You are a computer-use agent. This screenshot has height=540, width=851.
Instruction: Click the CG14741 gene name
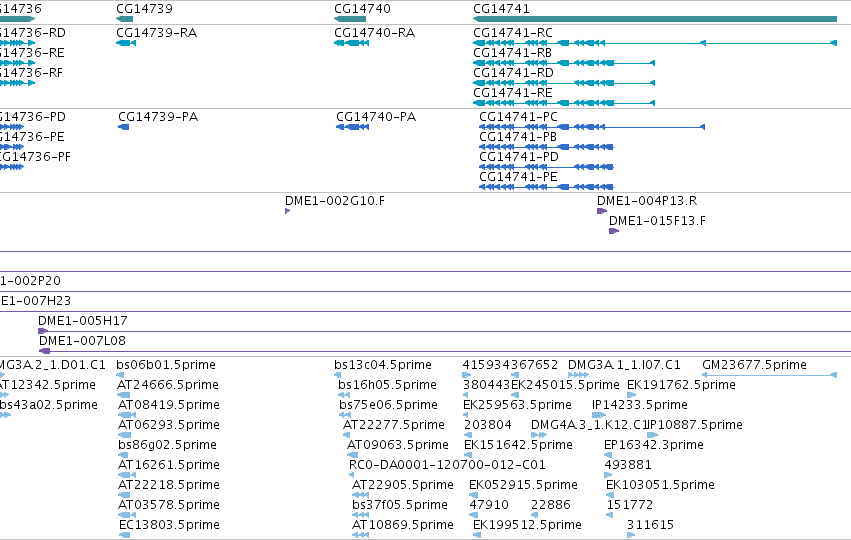(x=501, y=9)
